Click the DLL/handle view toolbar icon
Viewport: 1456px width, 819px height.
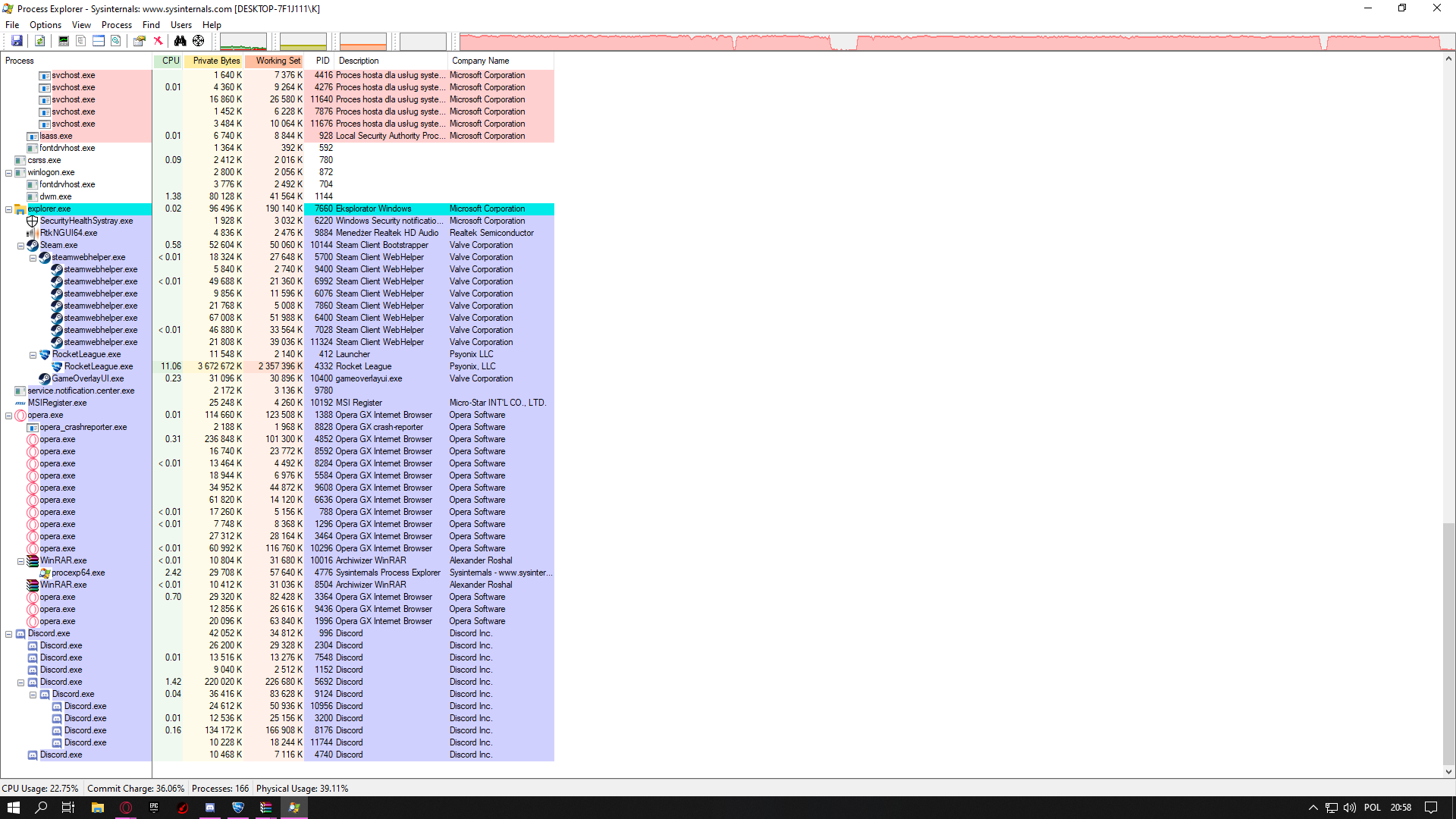click(x=115, y=41)
